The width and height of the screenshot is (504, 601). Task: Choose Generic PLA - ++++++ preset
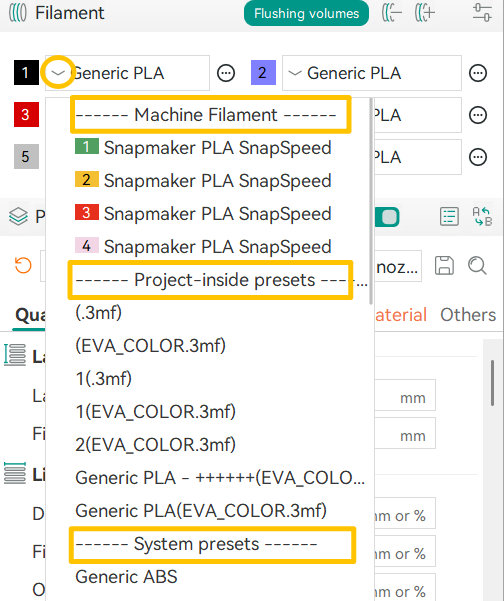coord(220,478)
